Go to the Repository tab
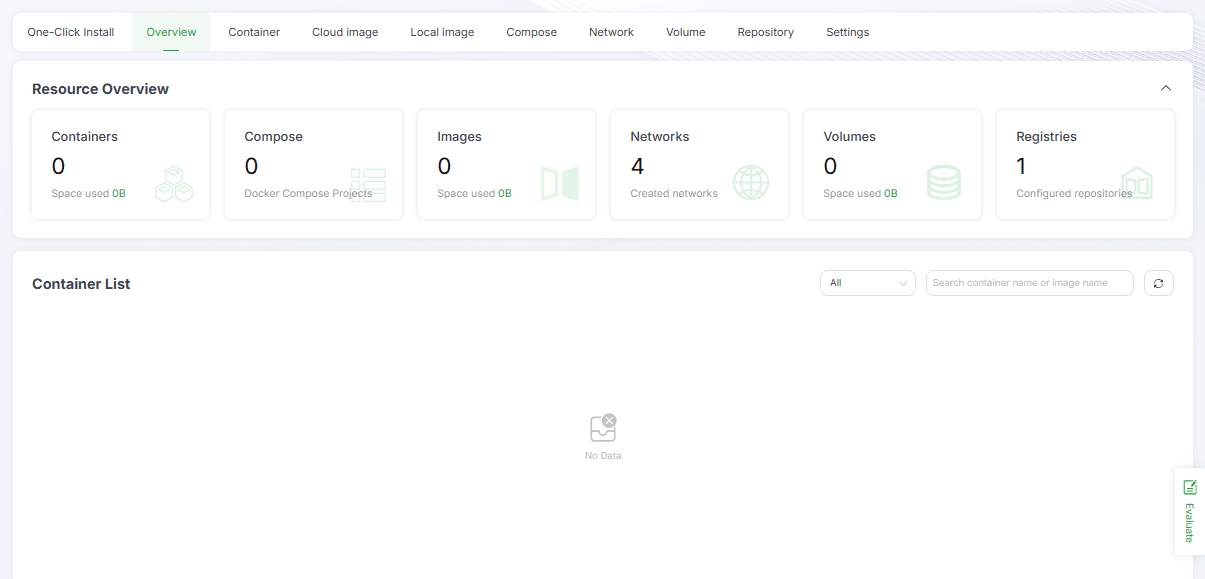 765,32
